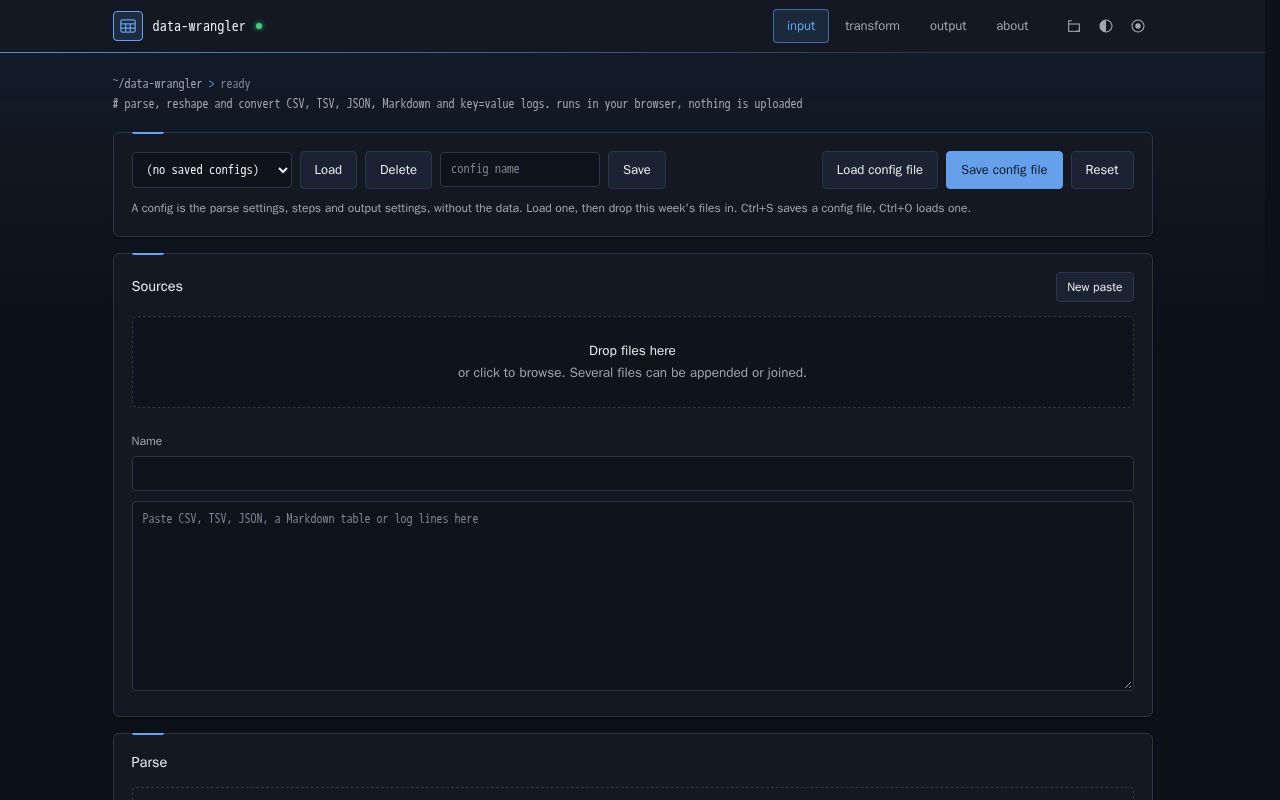The image size is (1280, 800).
Task: Toggle the half-circle contrast theme icon
Action: pos(1106,26)
